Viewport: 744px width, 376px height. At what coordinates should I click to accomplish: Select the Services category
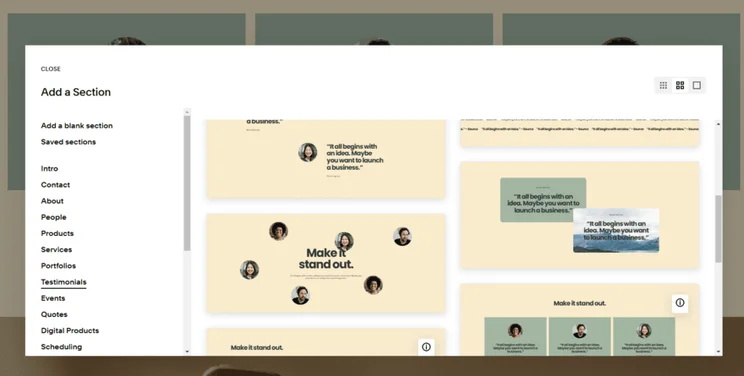click(56, 249)
